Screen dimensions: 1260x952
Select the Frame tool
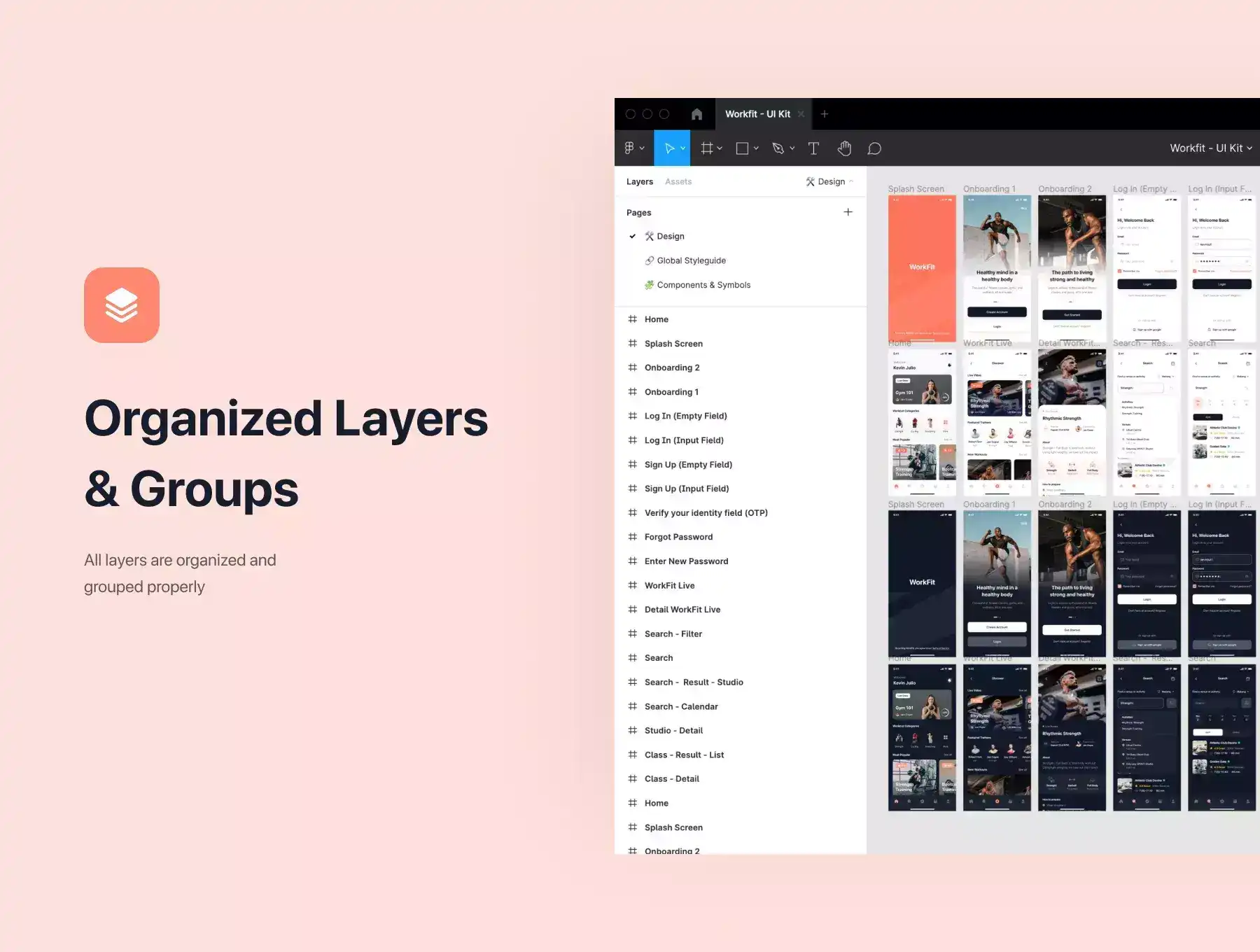pyautogui.click(x=707, y=148)
